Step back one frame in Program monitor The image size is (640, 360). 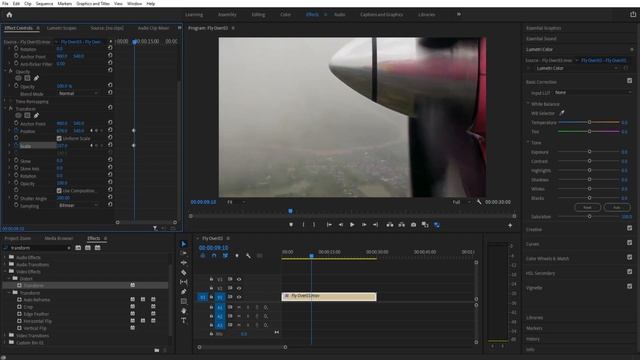pos(340,224)
